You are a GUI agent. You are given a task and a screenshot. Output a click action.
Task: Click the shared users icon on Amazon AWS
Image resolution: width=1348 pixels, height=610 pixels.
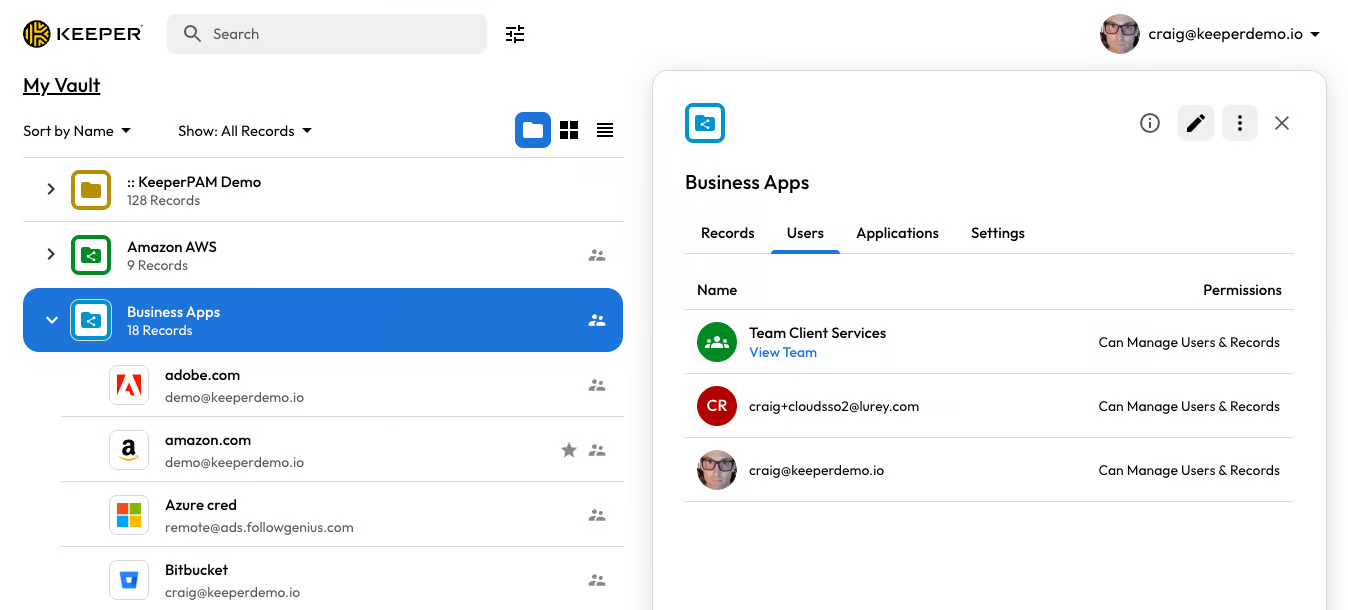[x=597, y=255]
